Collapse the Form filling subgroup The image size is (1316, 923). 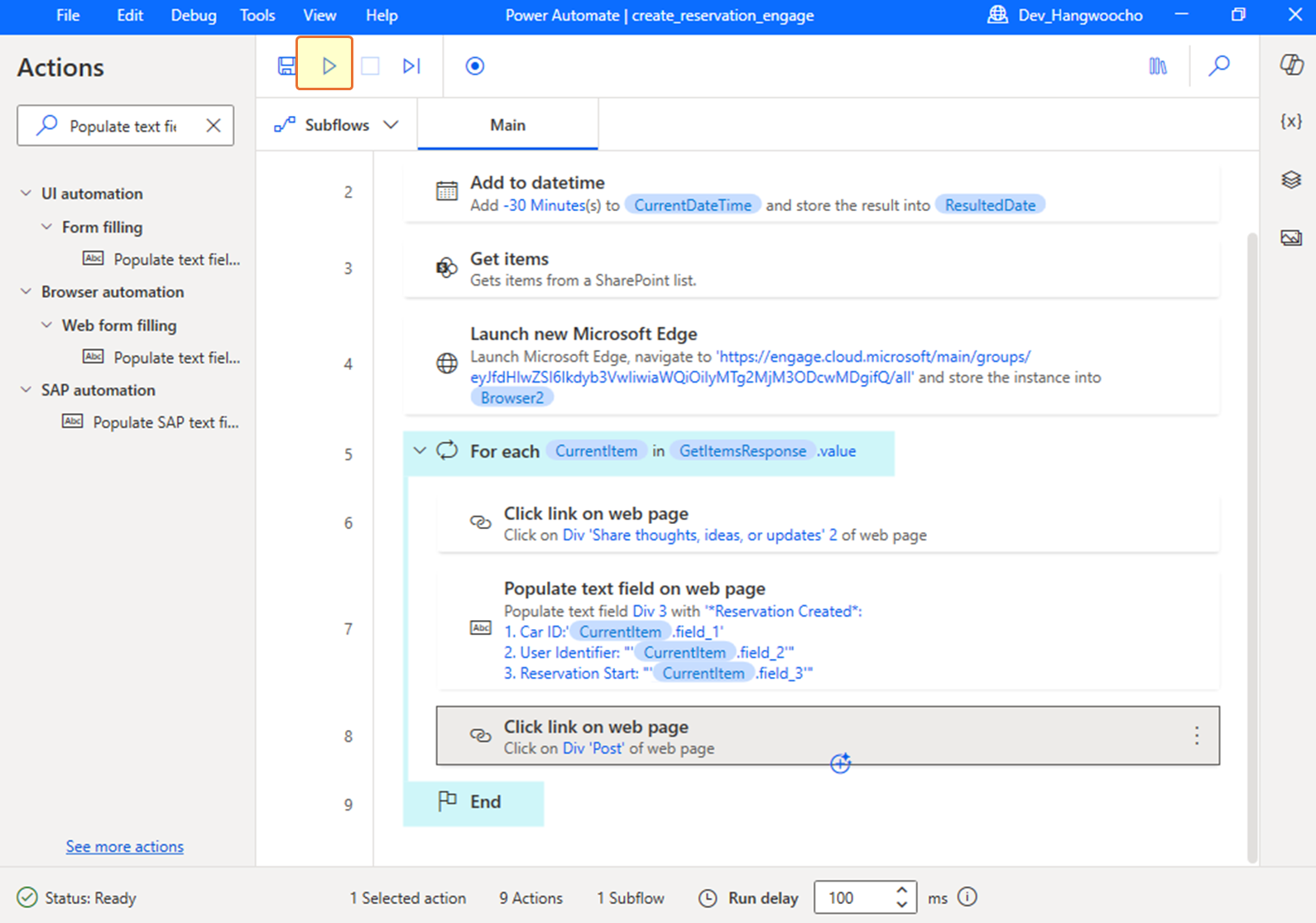46,227
